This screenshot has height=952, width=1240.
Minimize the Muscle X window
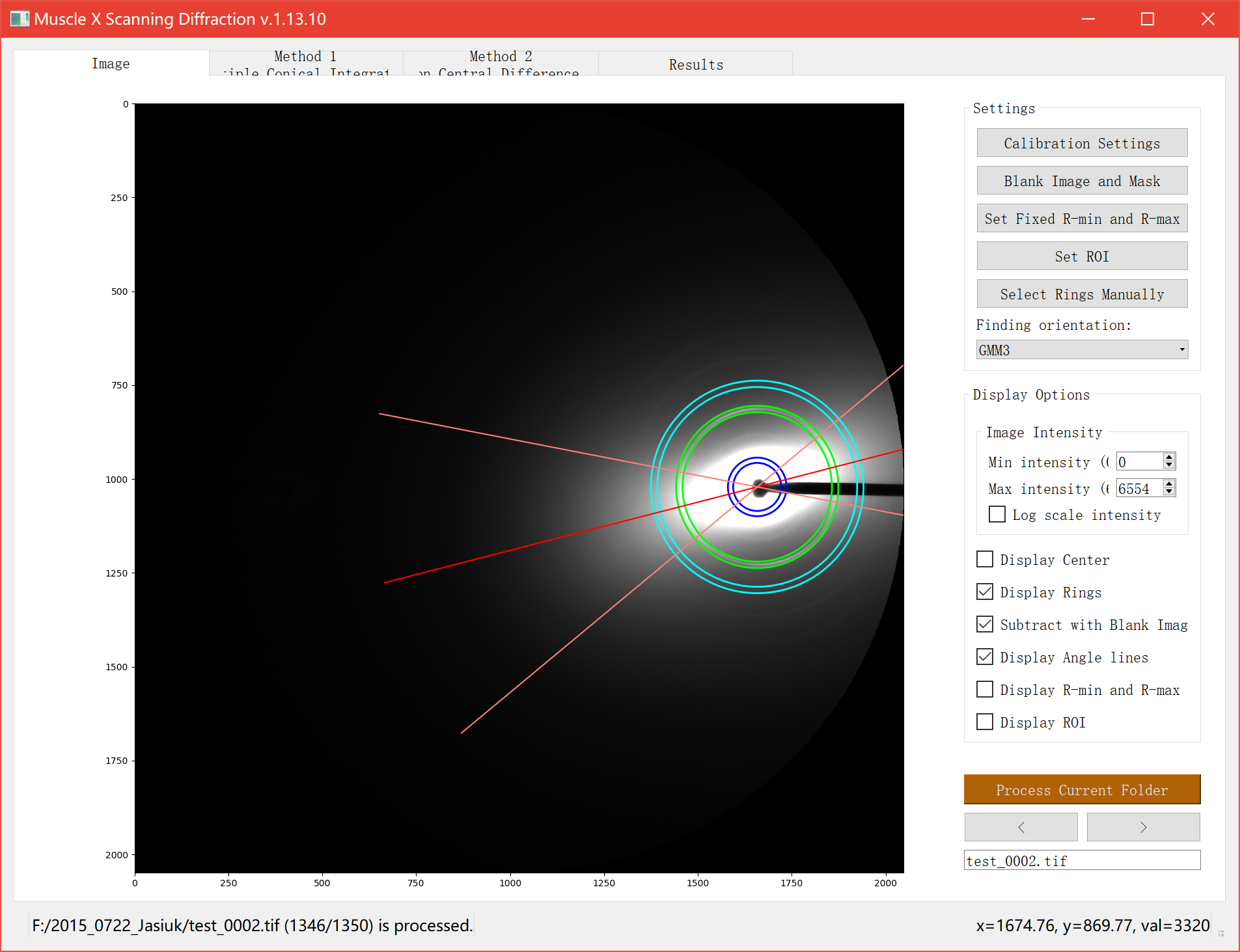1088,19
